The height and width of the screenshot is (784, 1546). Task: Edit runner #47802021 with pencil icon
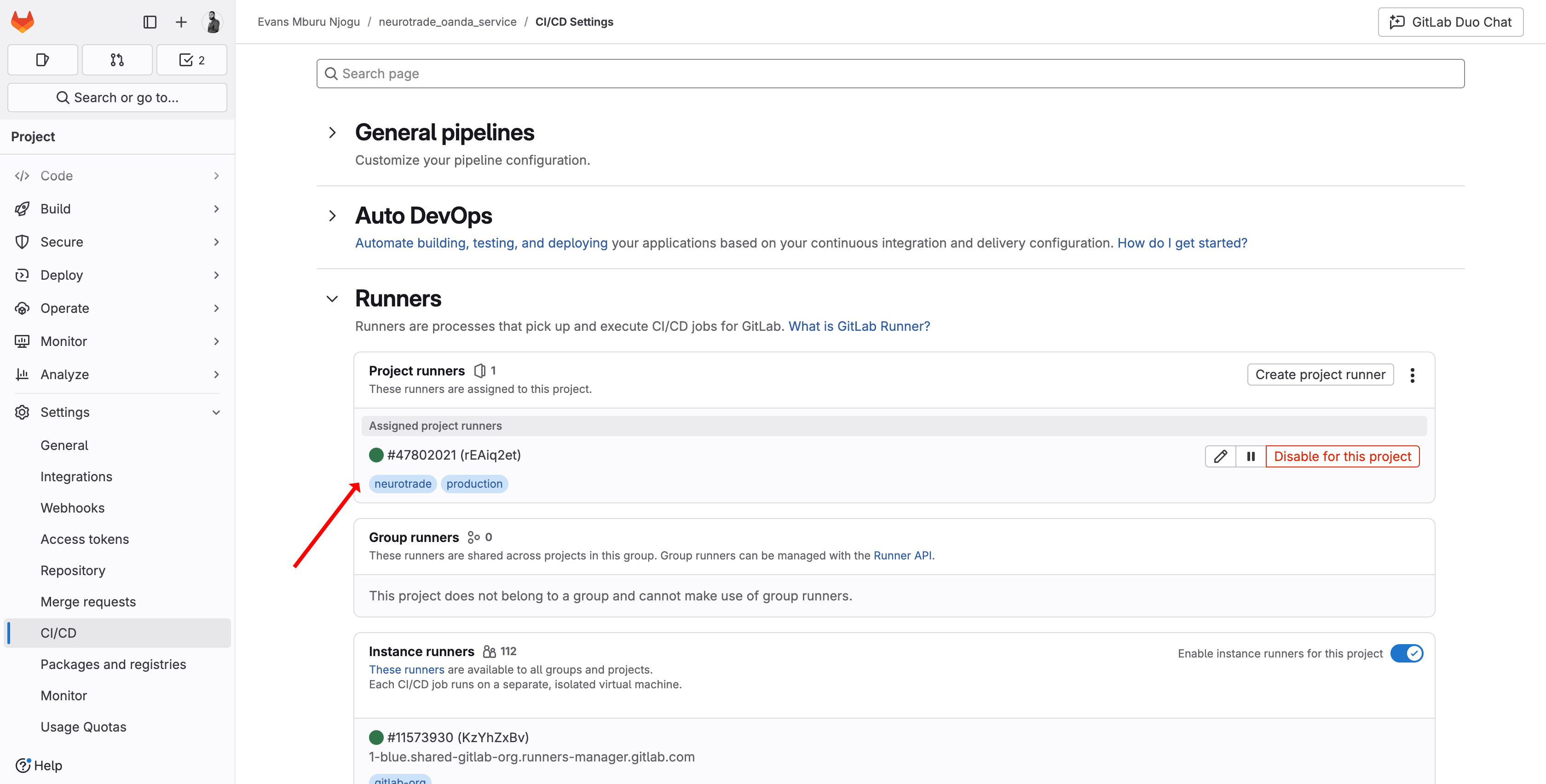[1220, 456]
